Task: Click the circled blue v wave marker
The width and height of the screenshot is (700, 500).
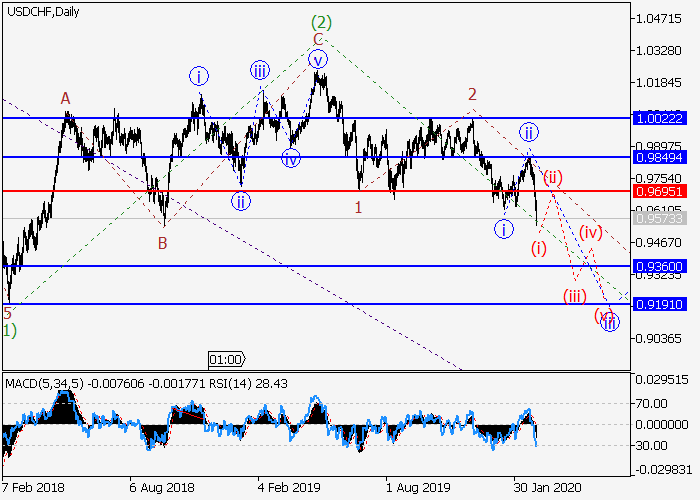Action: point(318,59)
